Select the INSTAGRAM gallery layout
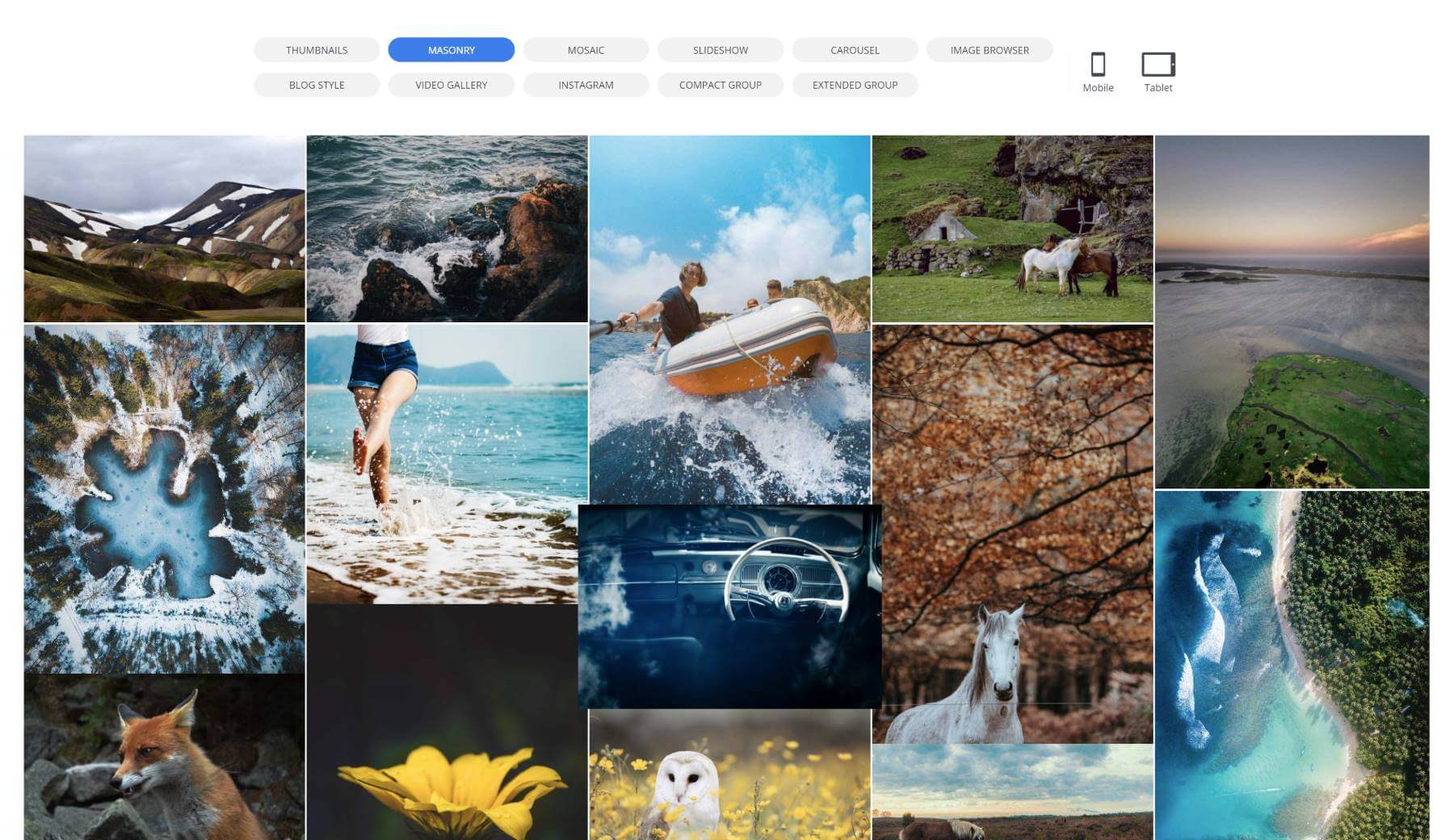 coord(586,85)
